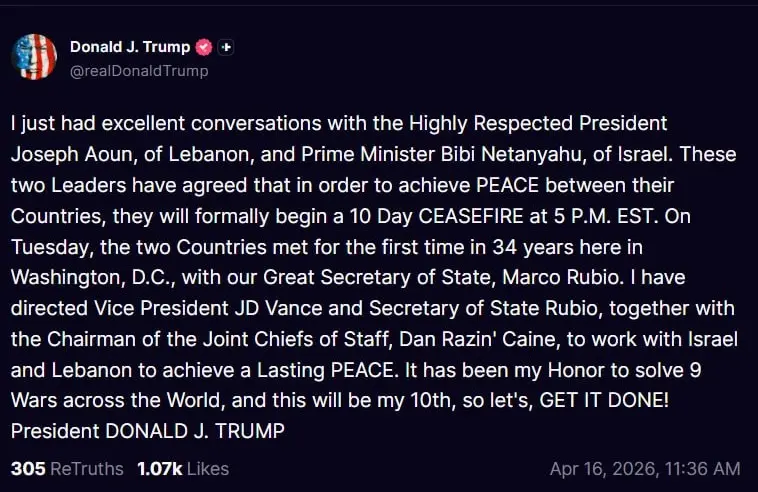This screenshot has width=758, height=492.
Task: Click the plus badge beside the name
Action: [x=227, y=47]
